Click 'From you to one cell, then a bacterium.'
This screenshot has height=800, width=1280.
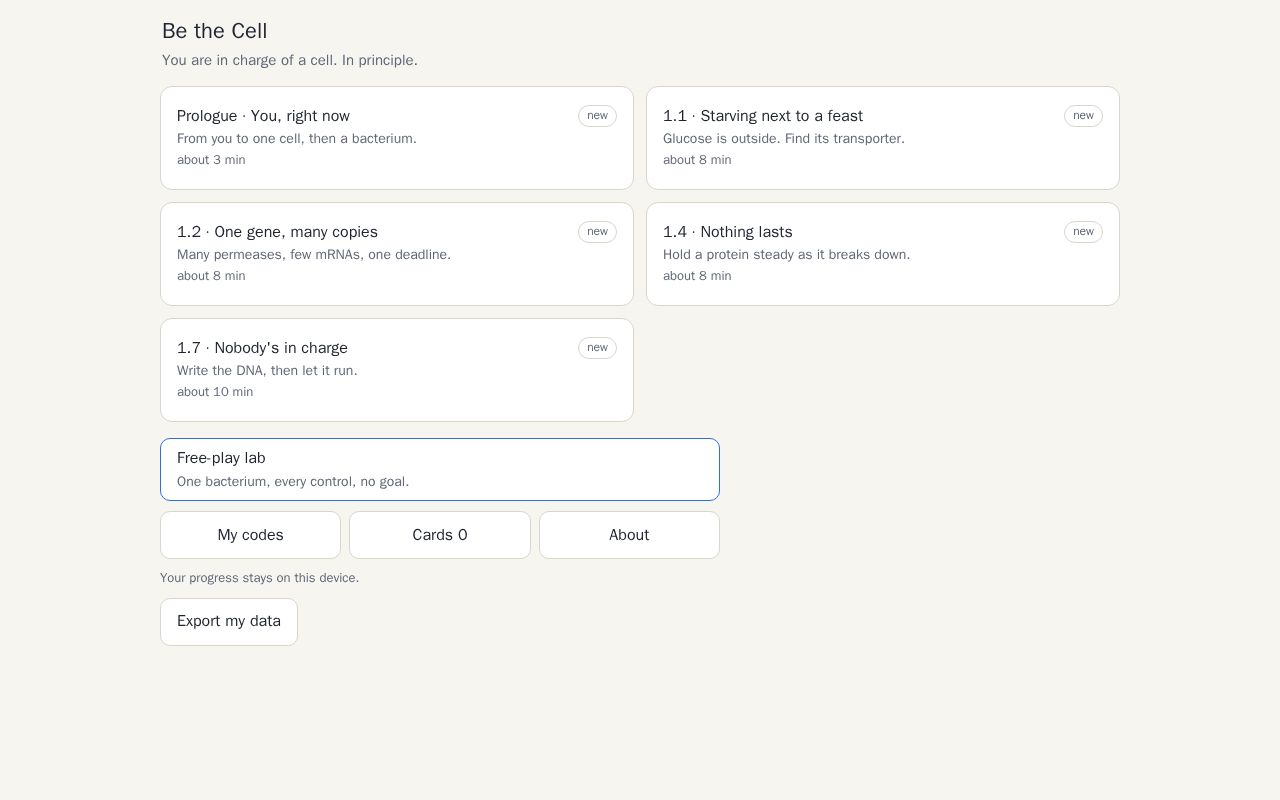pos(297,139)
